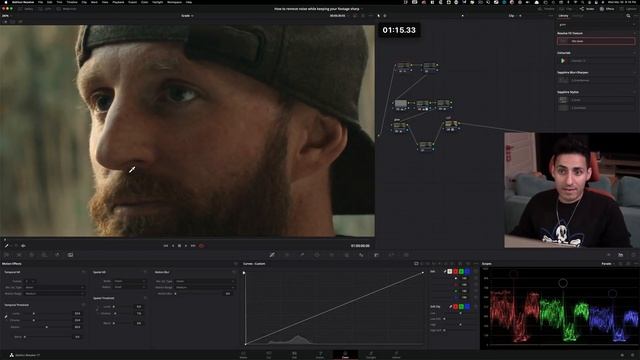This screenshot has width=640, height=360.
Task: Toggle the Gallery panel button
Action: pyautogui.click(x=27, y=9)
